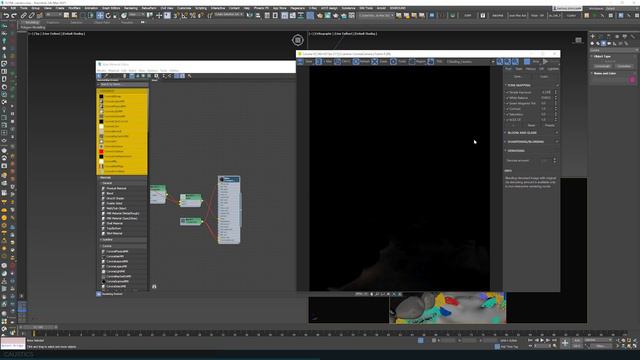Select the arrow tool in Slate Material Editor toolbar

(99, 76)
